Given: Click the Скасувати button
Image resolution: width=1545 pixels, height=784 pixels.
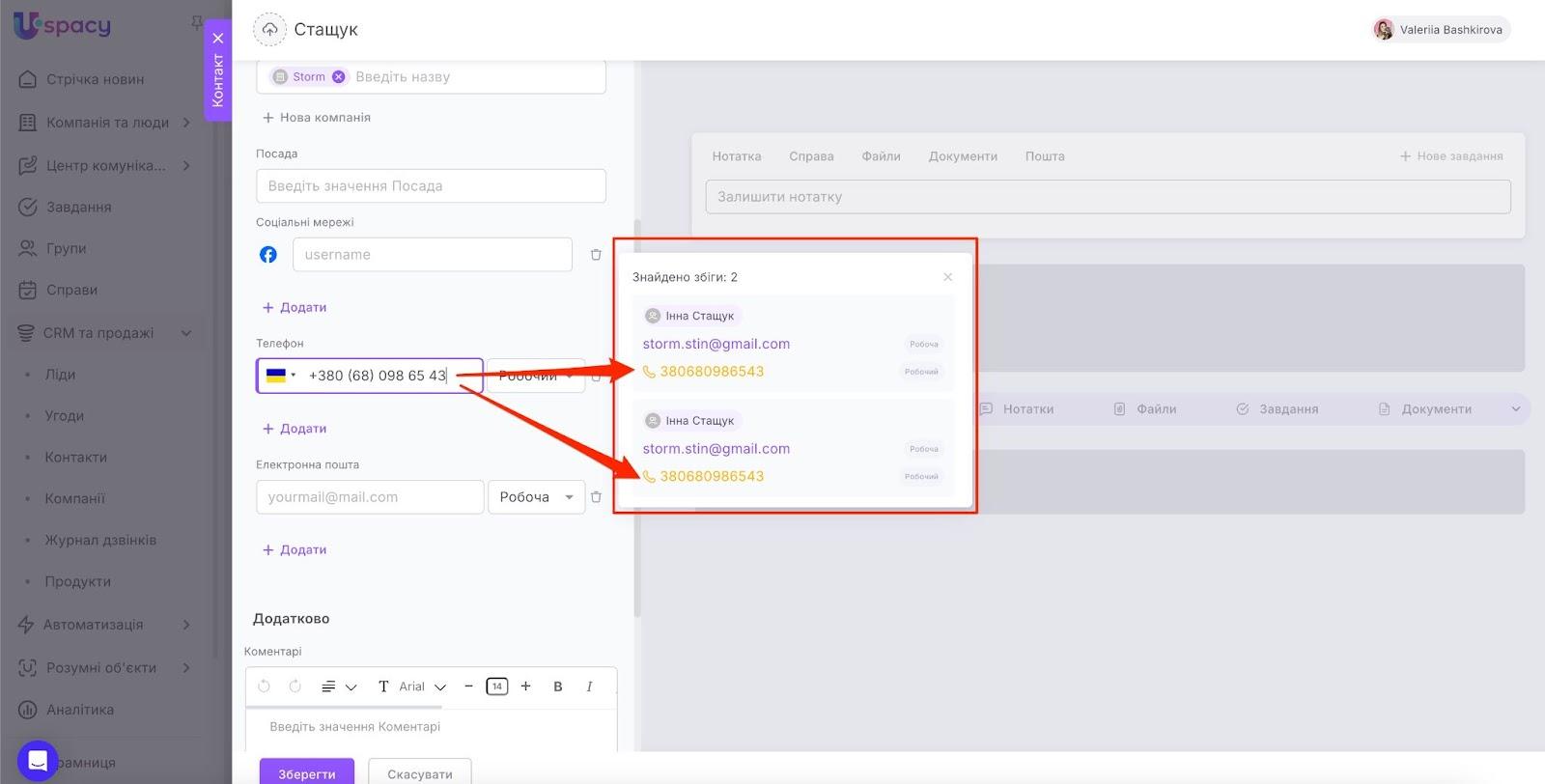Looking at the screenshot, I should tap(419, 773).
